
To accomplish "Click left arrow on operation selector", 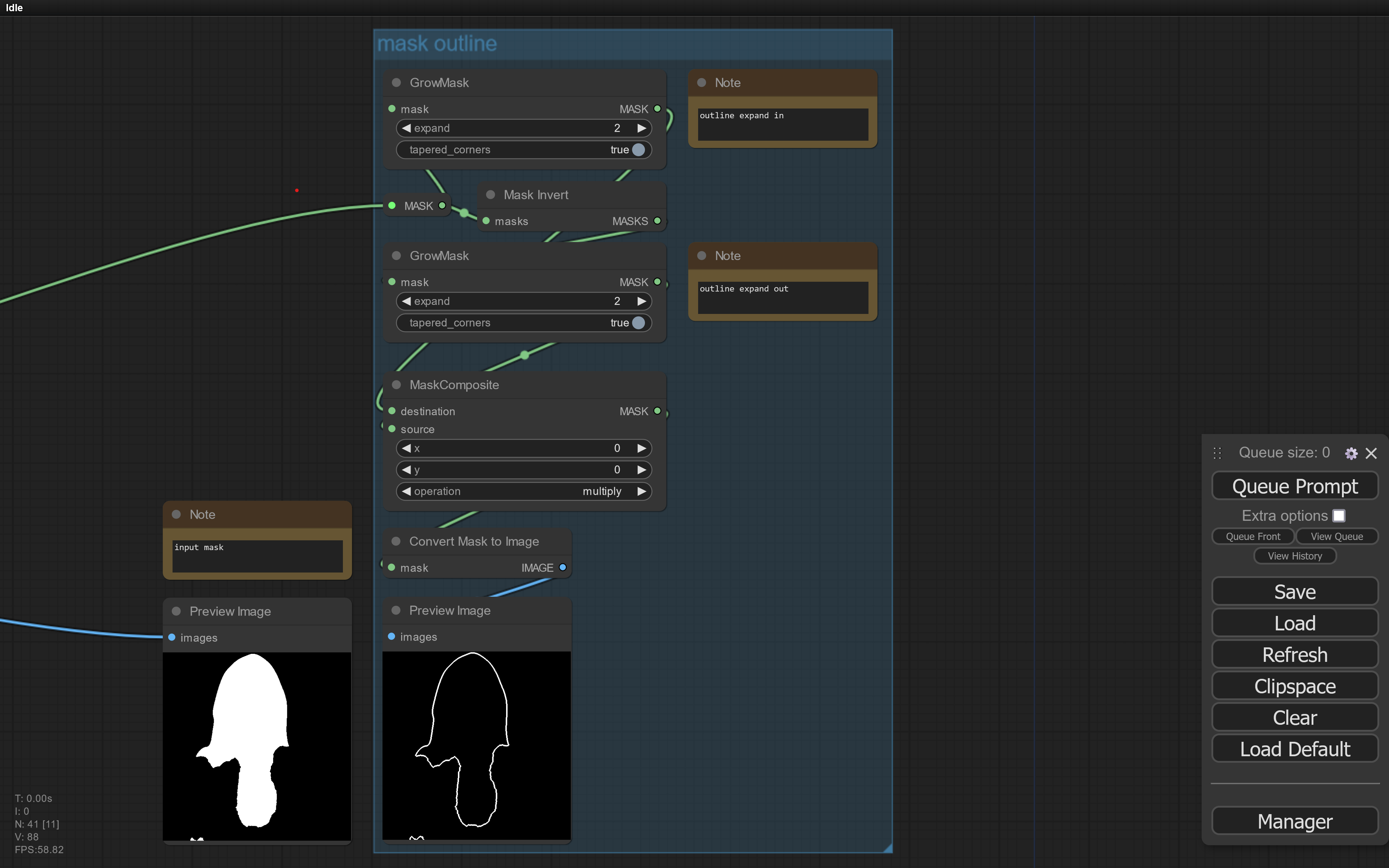I will pyautogui.click(x=406, y=492).
